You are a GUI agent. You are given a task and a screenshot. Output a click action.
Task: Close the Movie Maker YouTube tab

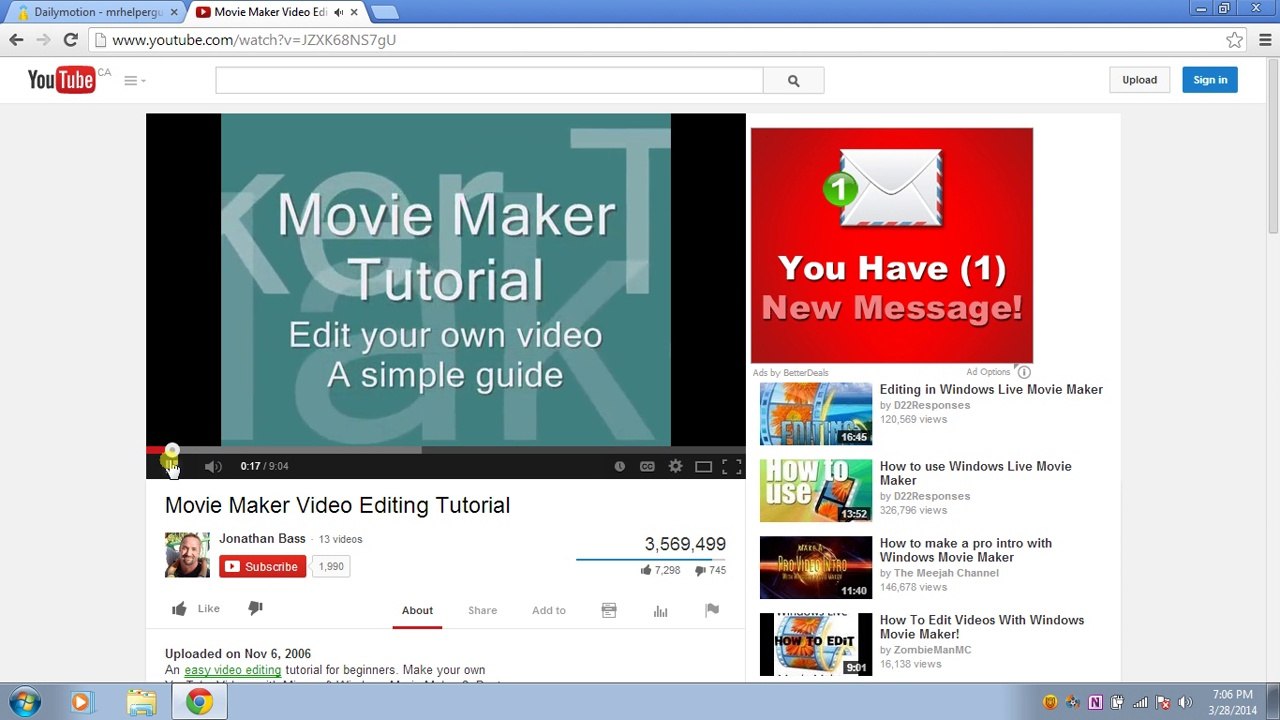click(354, 12)
